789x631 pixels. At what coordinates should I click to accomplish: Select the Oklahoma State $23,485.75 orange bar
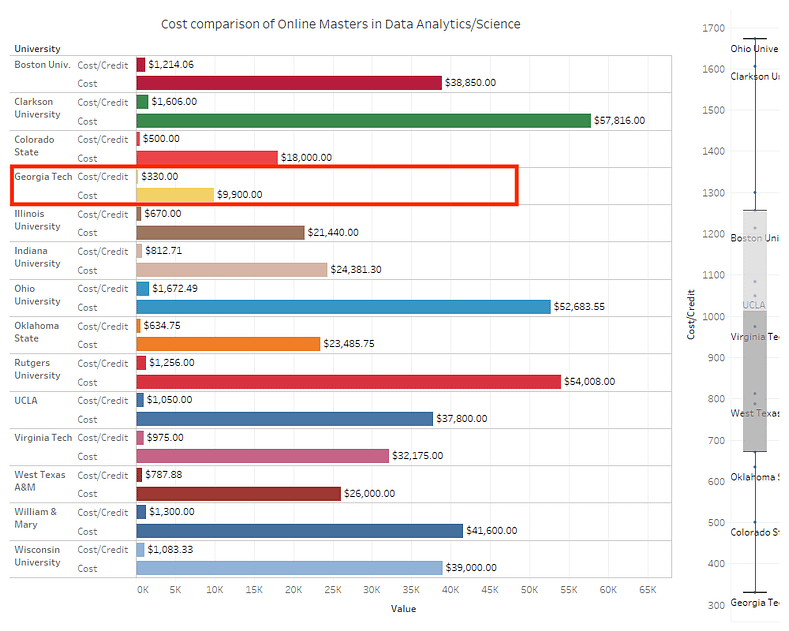228,344
